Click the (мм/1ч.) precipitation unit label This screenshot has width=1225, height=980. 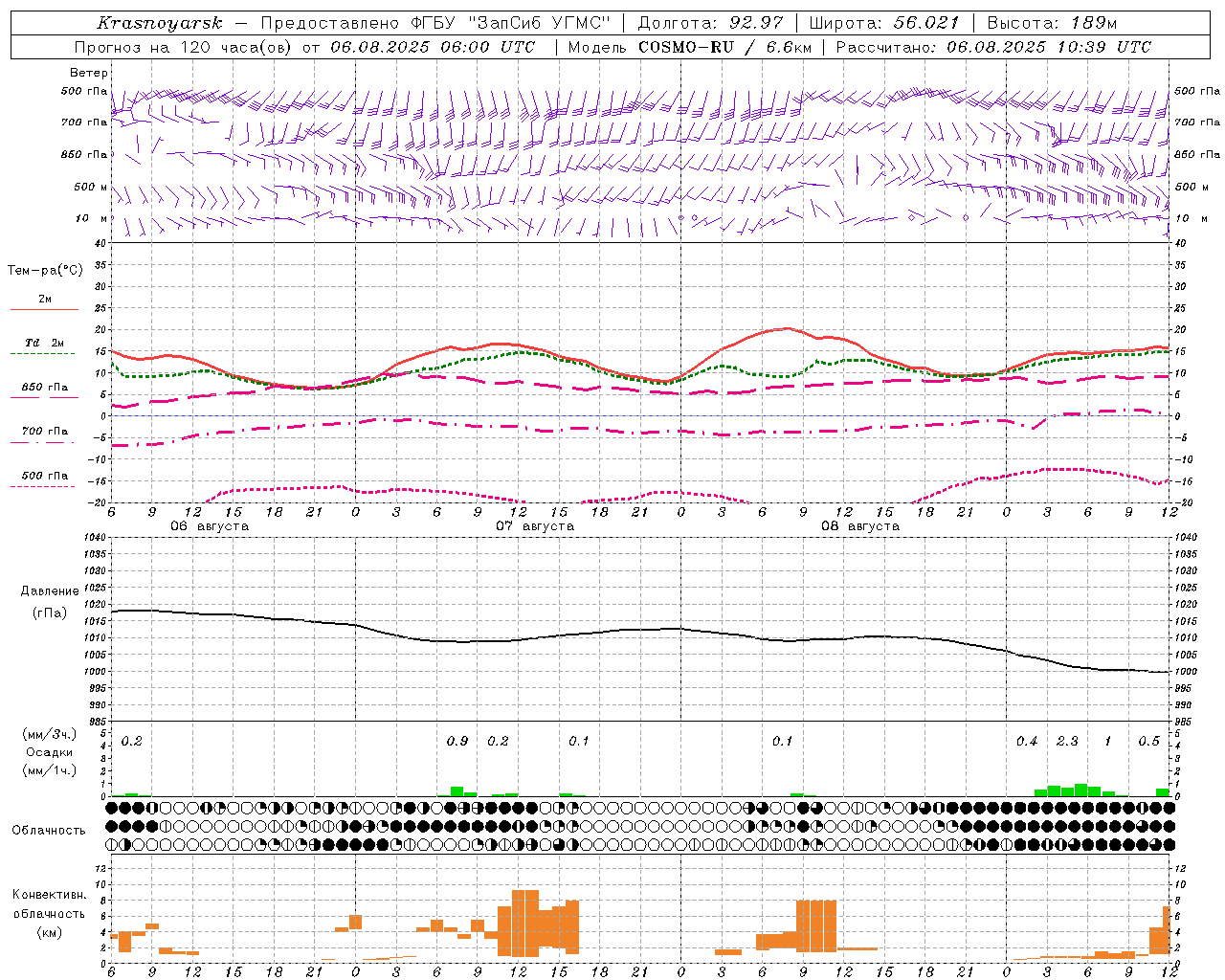(x=50, y=770)
